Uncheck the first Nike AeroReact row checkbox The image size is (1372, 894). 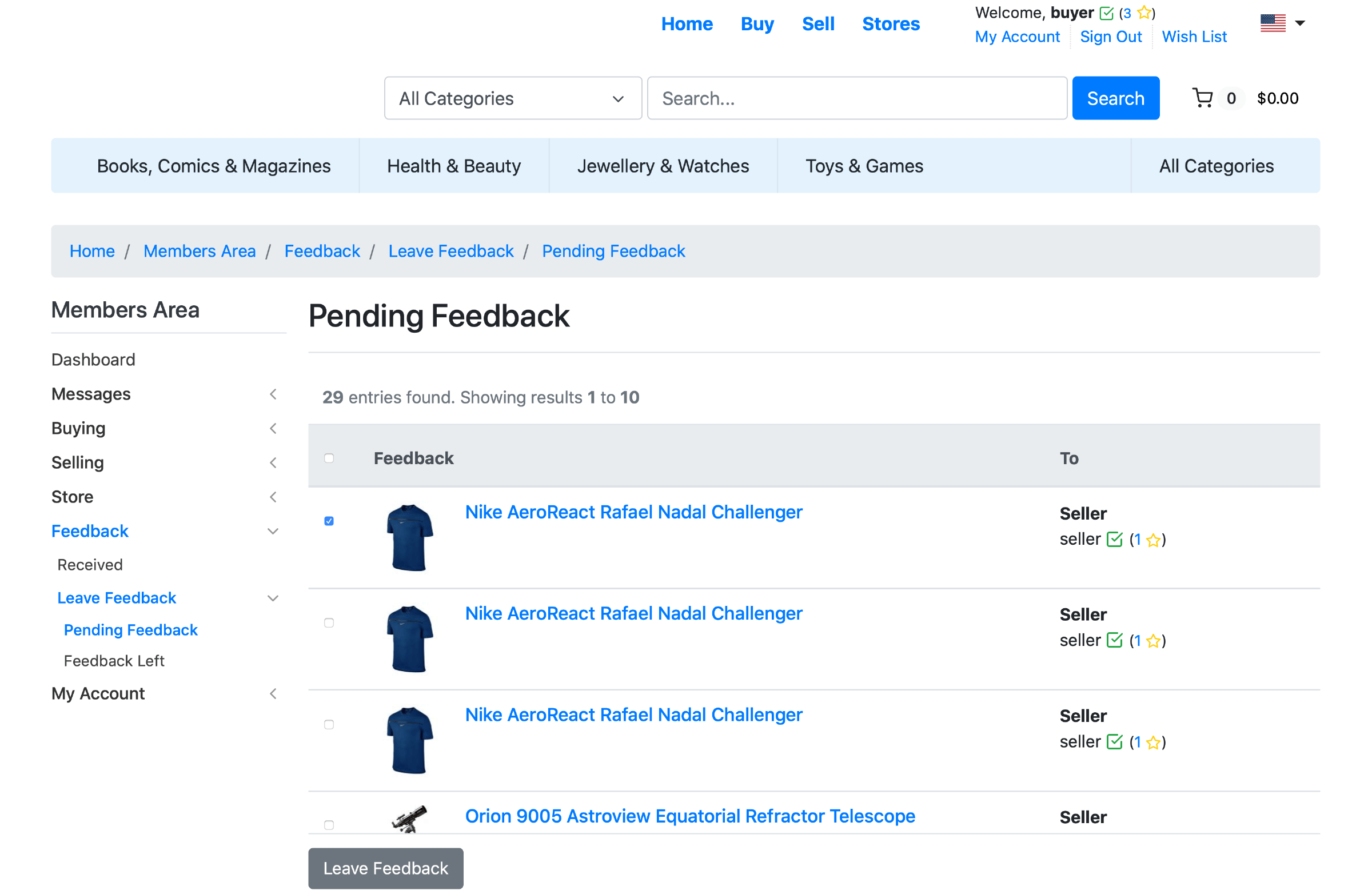click(x=329, y=521)
